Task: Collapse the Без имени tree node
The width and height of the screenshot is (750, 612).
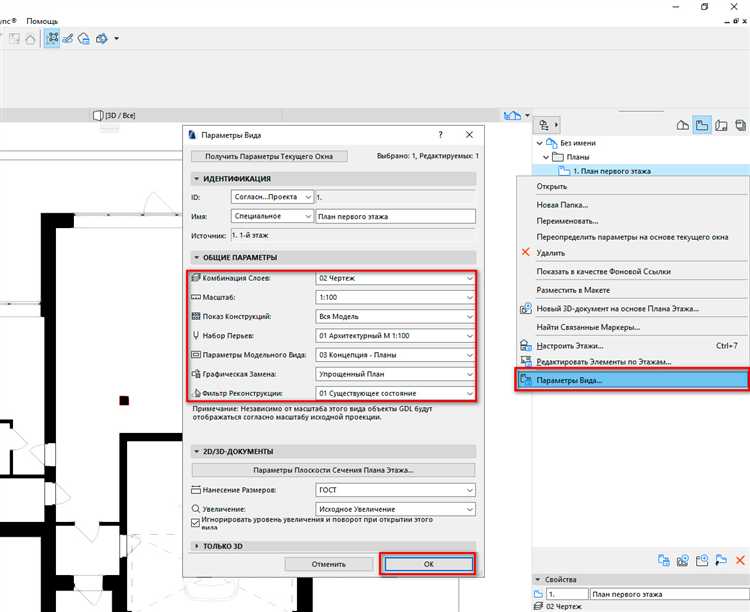Action: 540,143
